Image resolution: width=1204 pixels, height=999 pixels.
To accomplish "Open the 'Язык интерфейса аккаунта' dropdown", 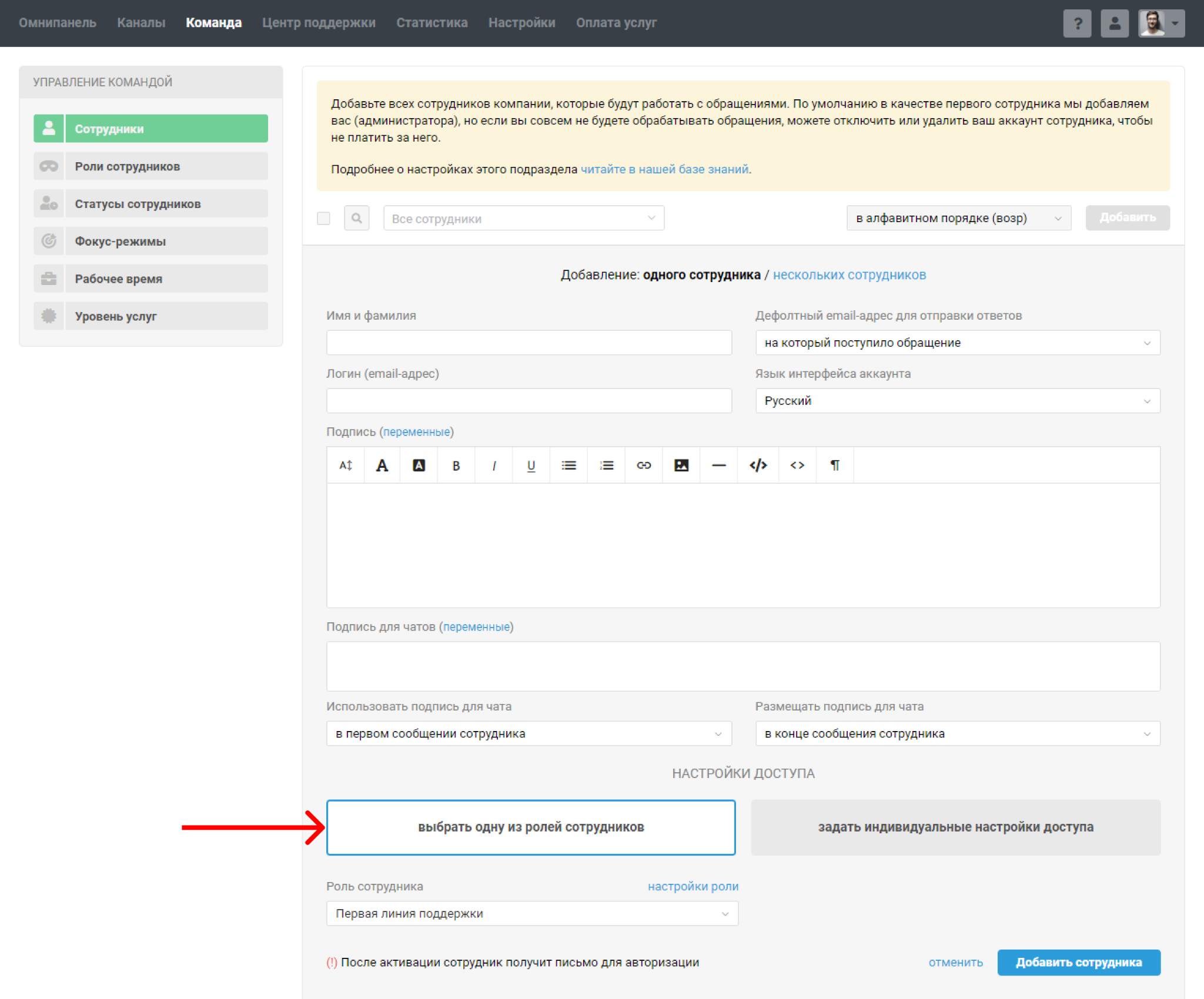I will (957, 401).
